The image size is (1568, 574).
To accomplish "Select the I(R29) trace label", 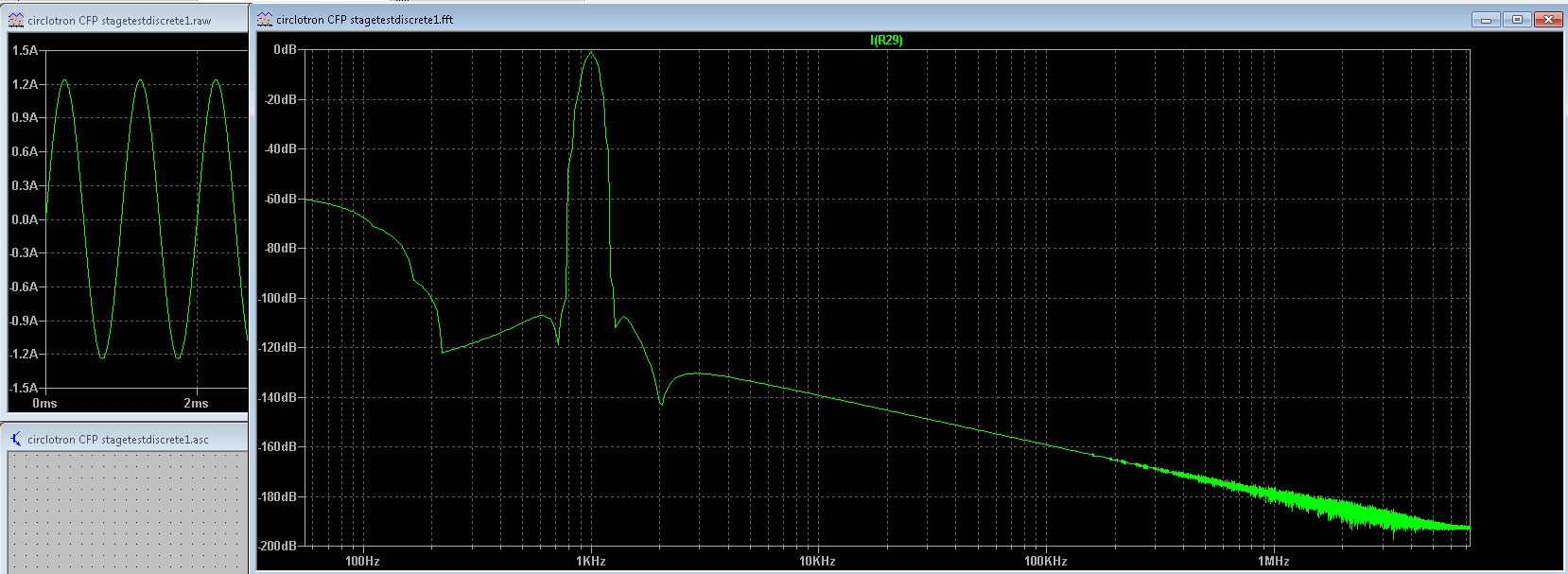I will (886, 40).
